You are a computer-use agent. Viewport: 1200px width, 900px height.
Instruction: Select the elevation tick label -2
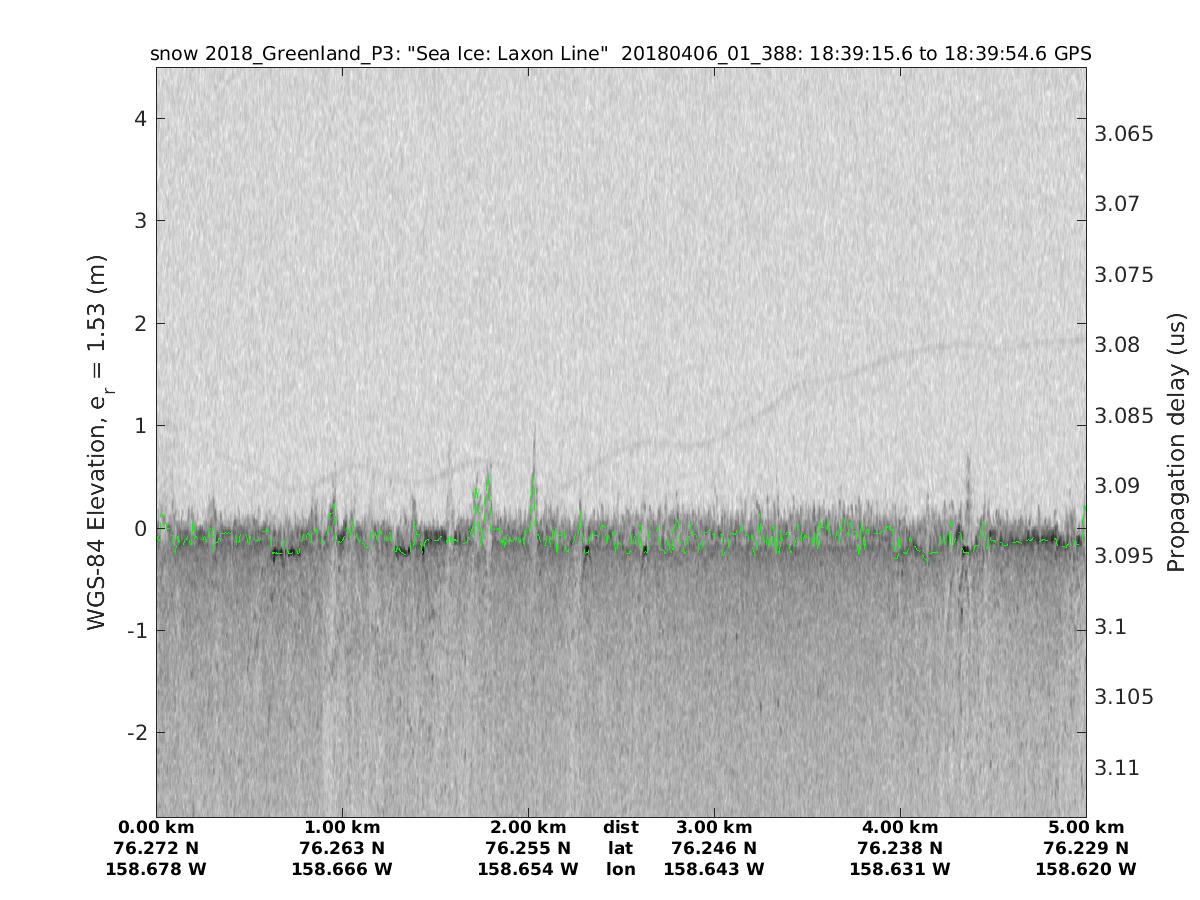click(135, 732)
